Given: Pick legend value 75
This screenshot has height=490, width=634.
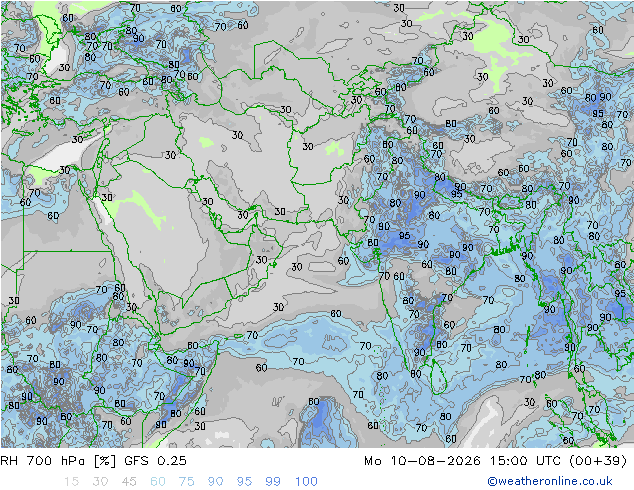Looking at the screenshot, I should 186,482.
